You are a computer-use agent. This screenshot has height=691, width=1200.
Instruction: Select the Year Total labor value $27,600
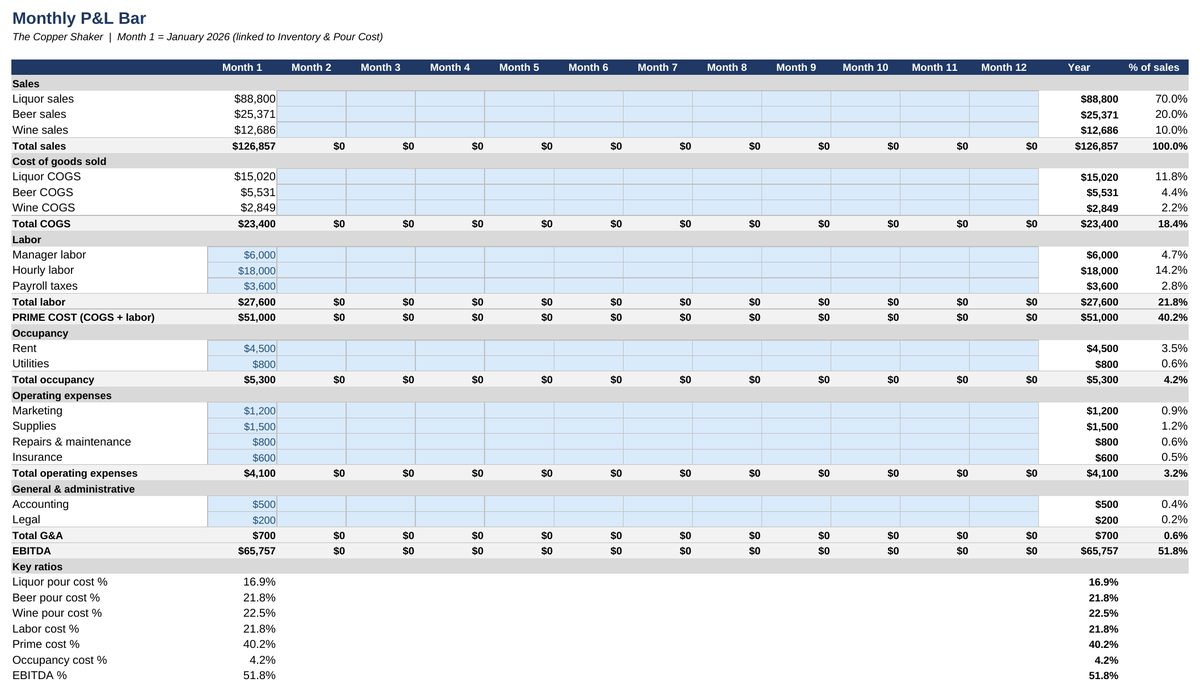pos(1079,302)
